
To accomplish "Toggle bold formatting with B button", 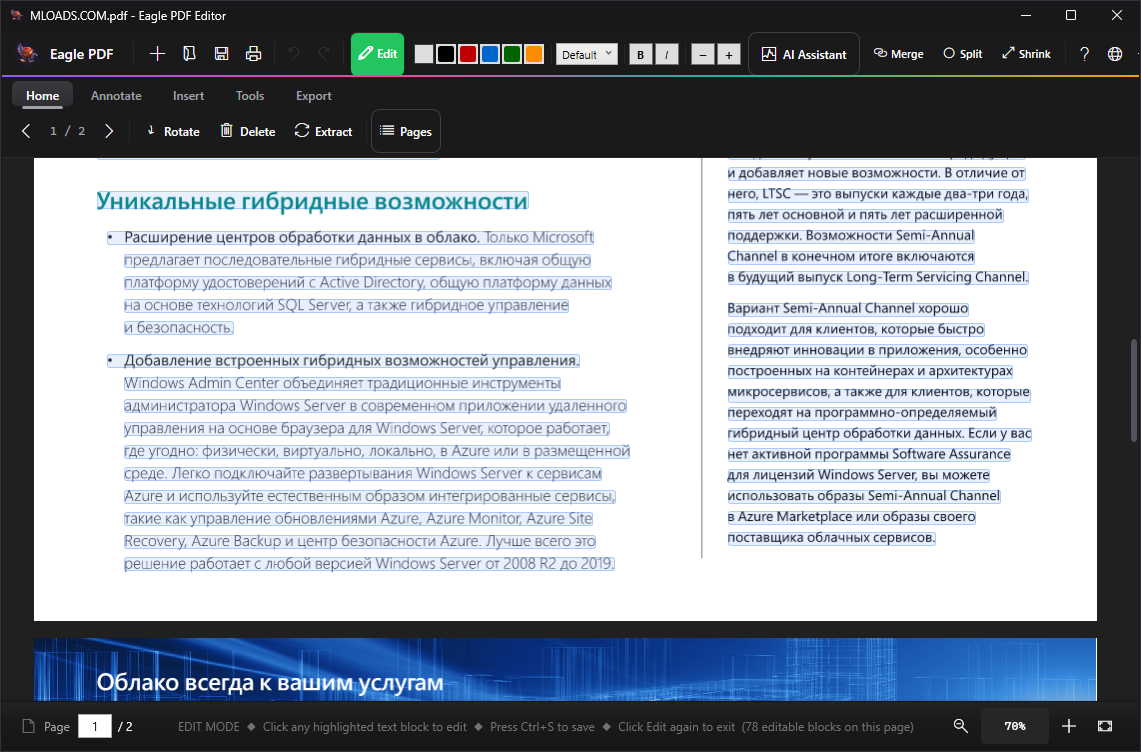I will (640, 55).
